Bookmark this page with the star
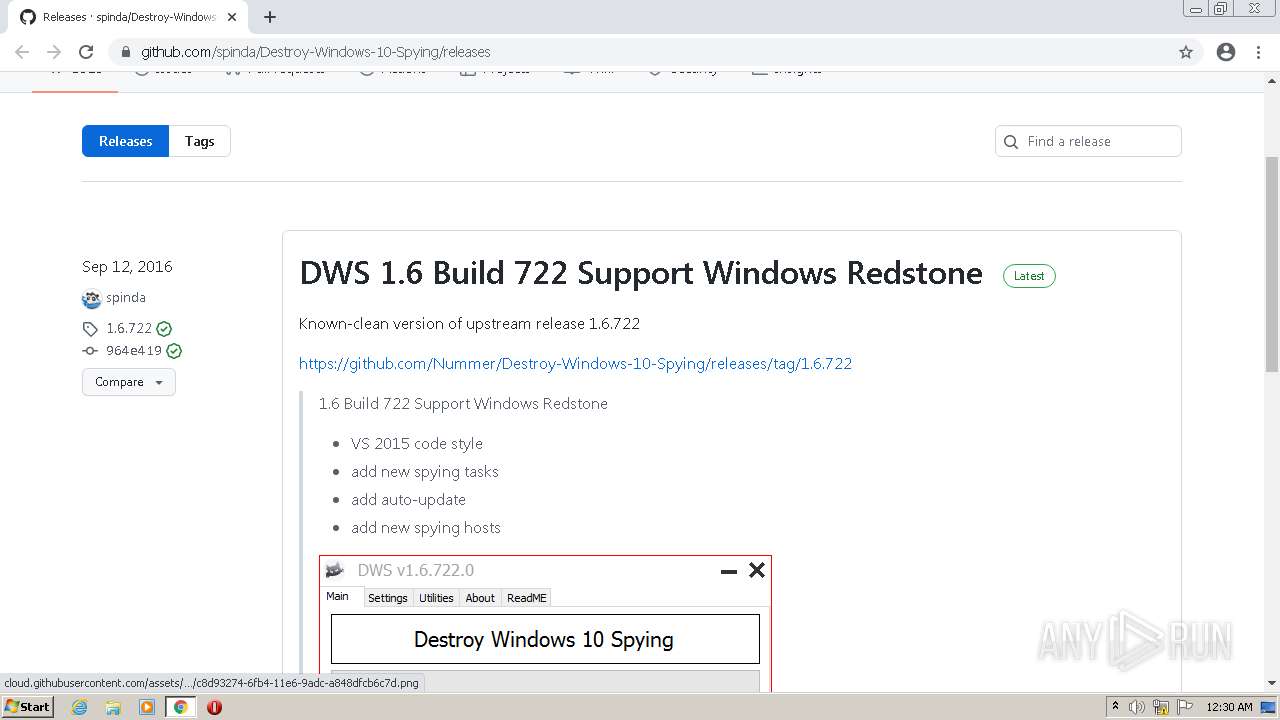1280x720 pixels. pos(1186,52)
